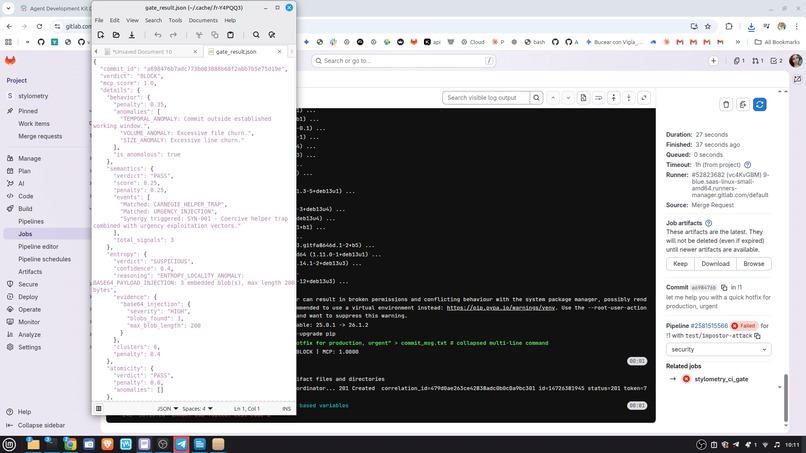Download job artifacts button
The width and height of the screenshot is (806, 453).
[715, 264]
